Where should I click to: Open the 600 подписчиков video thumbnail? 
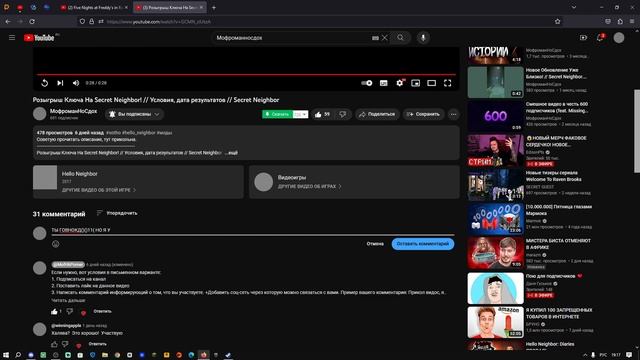(x=496, y=116)
